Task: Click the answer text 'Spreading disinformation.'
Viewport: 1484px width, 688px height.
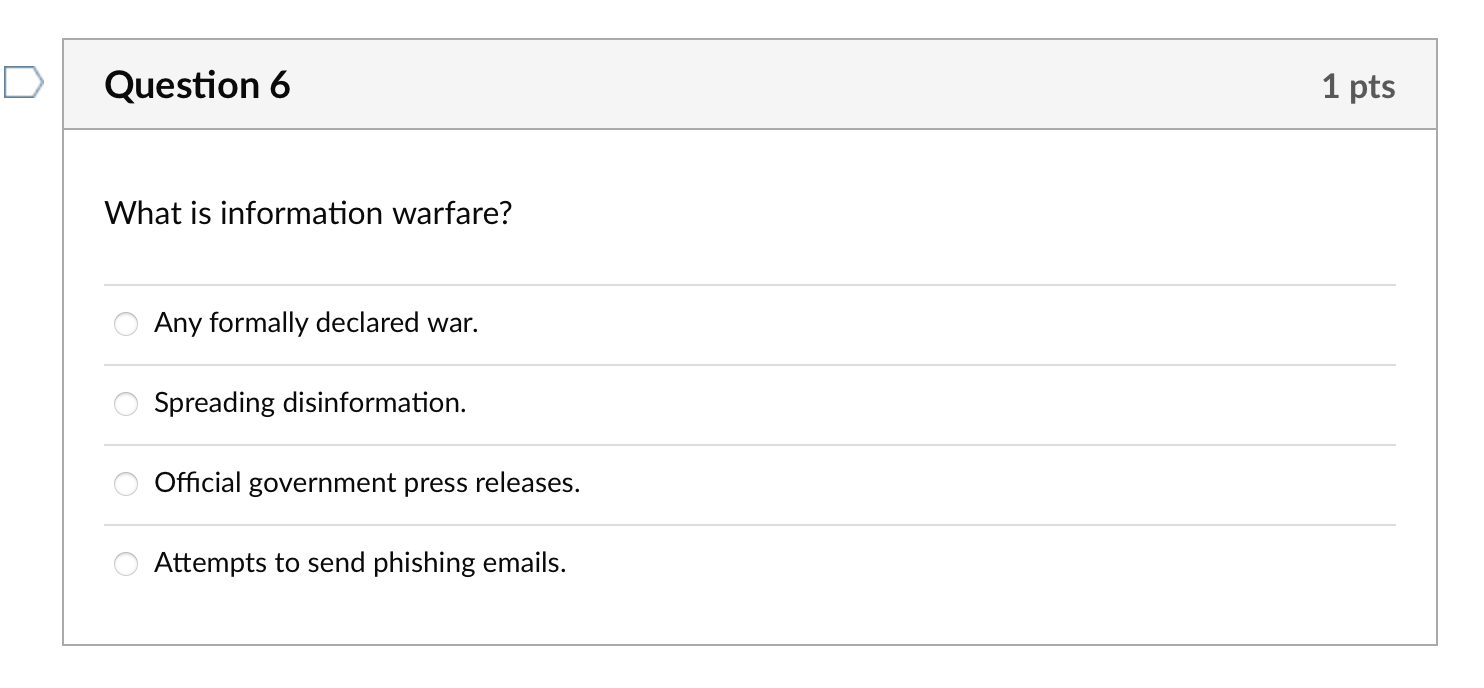Action: 310,403
